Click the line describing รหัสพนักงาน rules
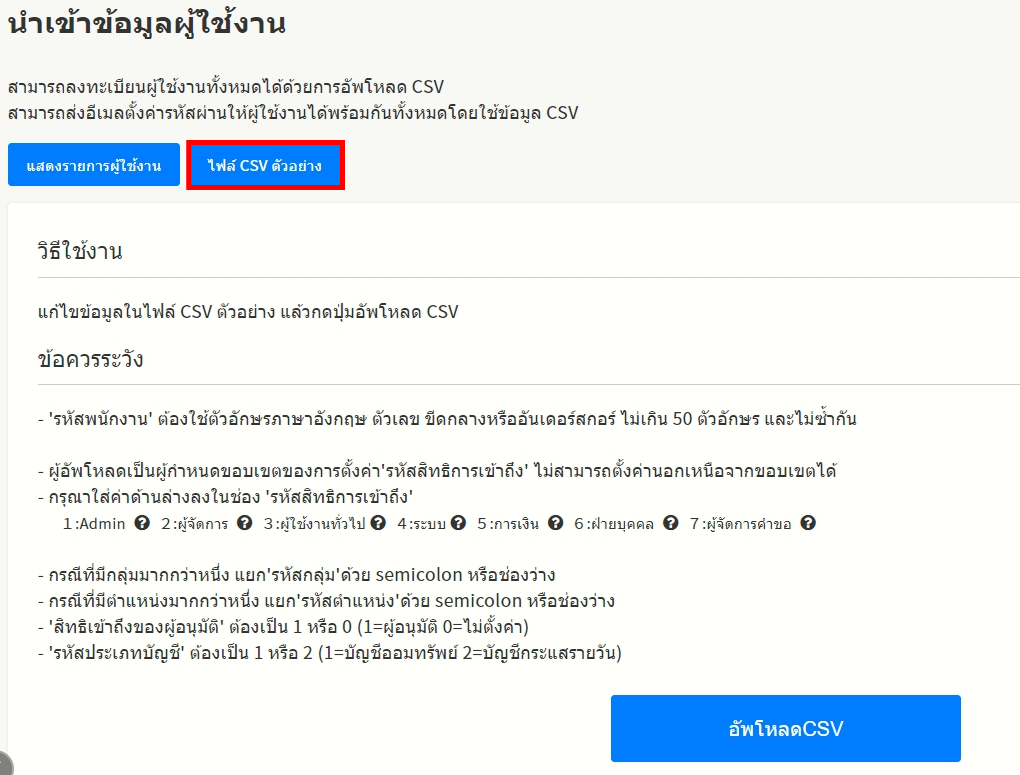Viewport: 1020px width, 775px height. tap(446, 419)
